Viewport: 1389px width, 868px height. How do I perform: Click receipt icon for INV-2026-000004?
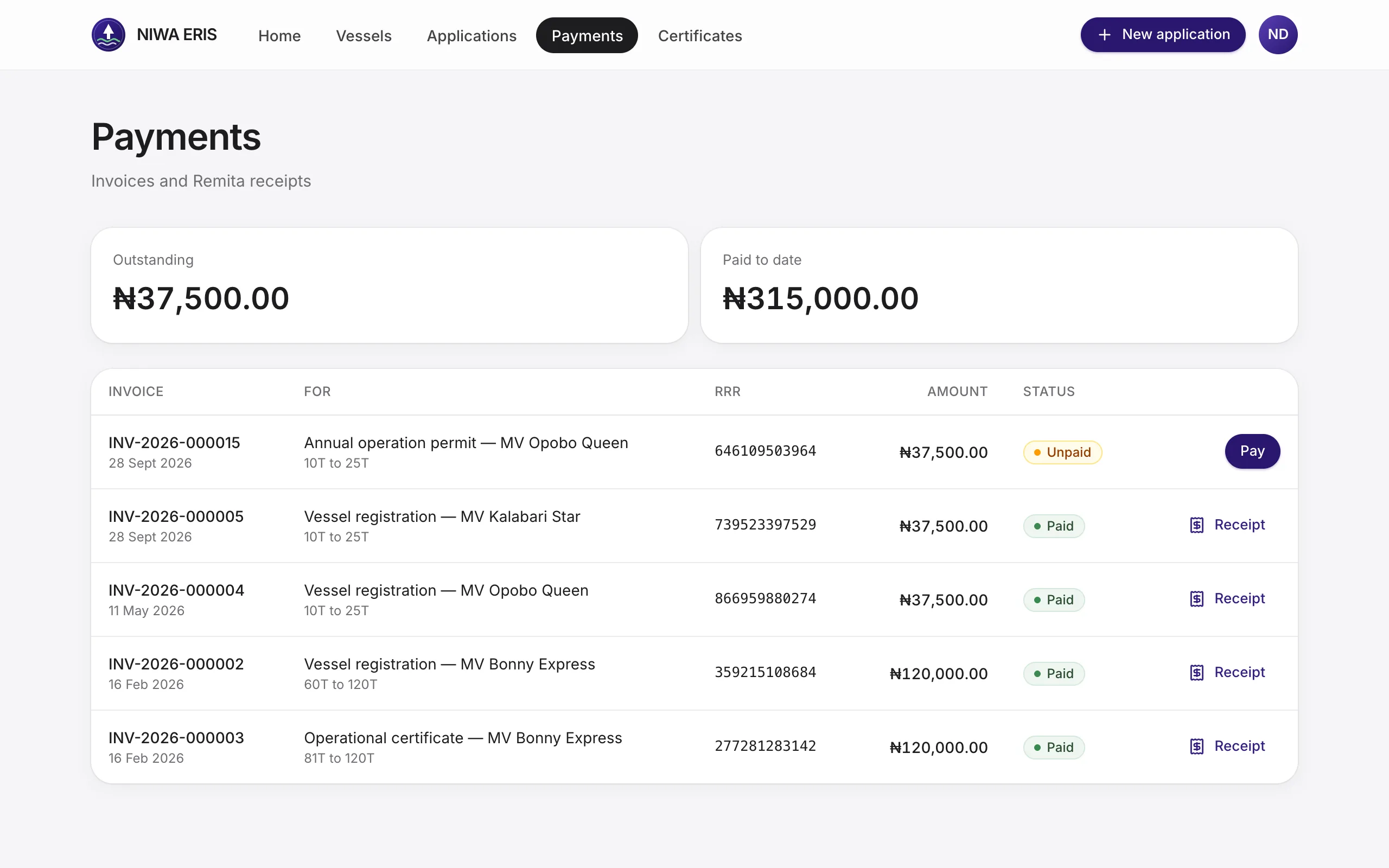[x=1197, y=599]
